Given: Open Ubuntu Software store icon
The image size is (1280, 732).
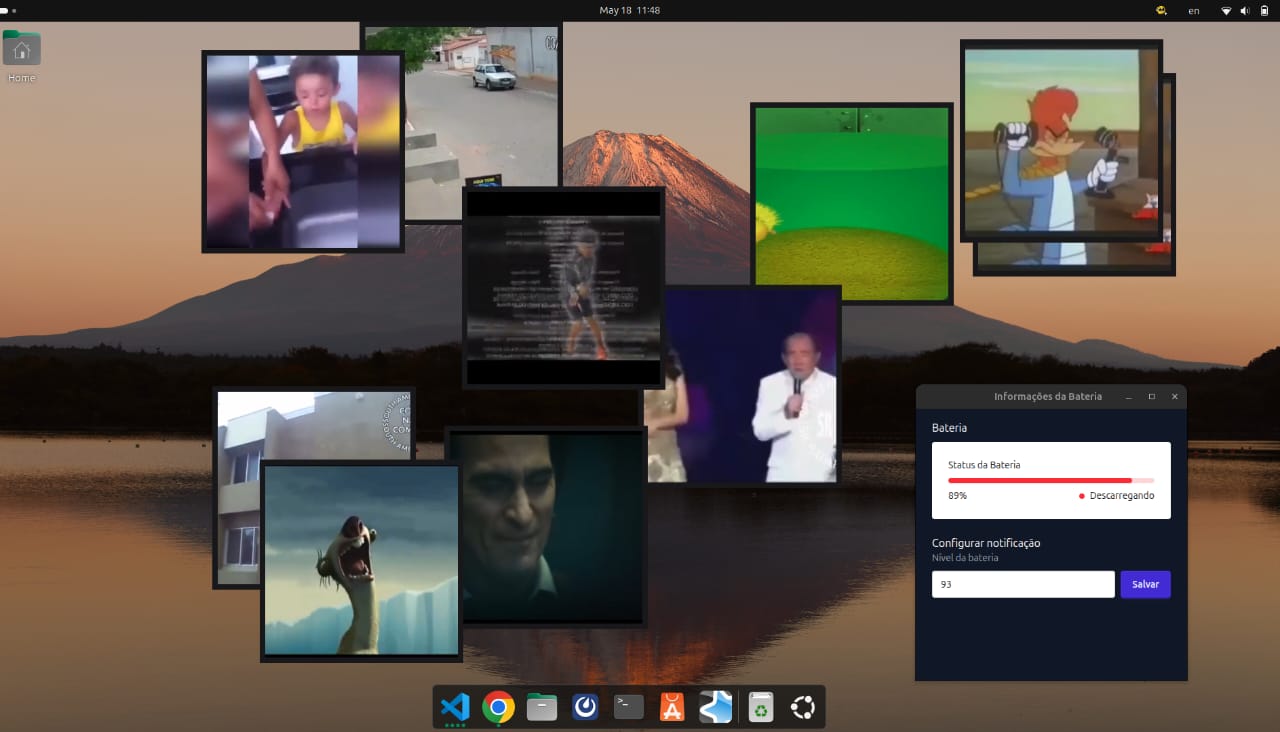Looking at the screenshot, I should (672, 707).
